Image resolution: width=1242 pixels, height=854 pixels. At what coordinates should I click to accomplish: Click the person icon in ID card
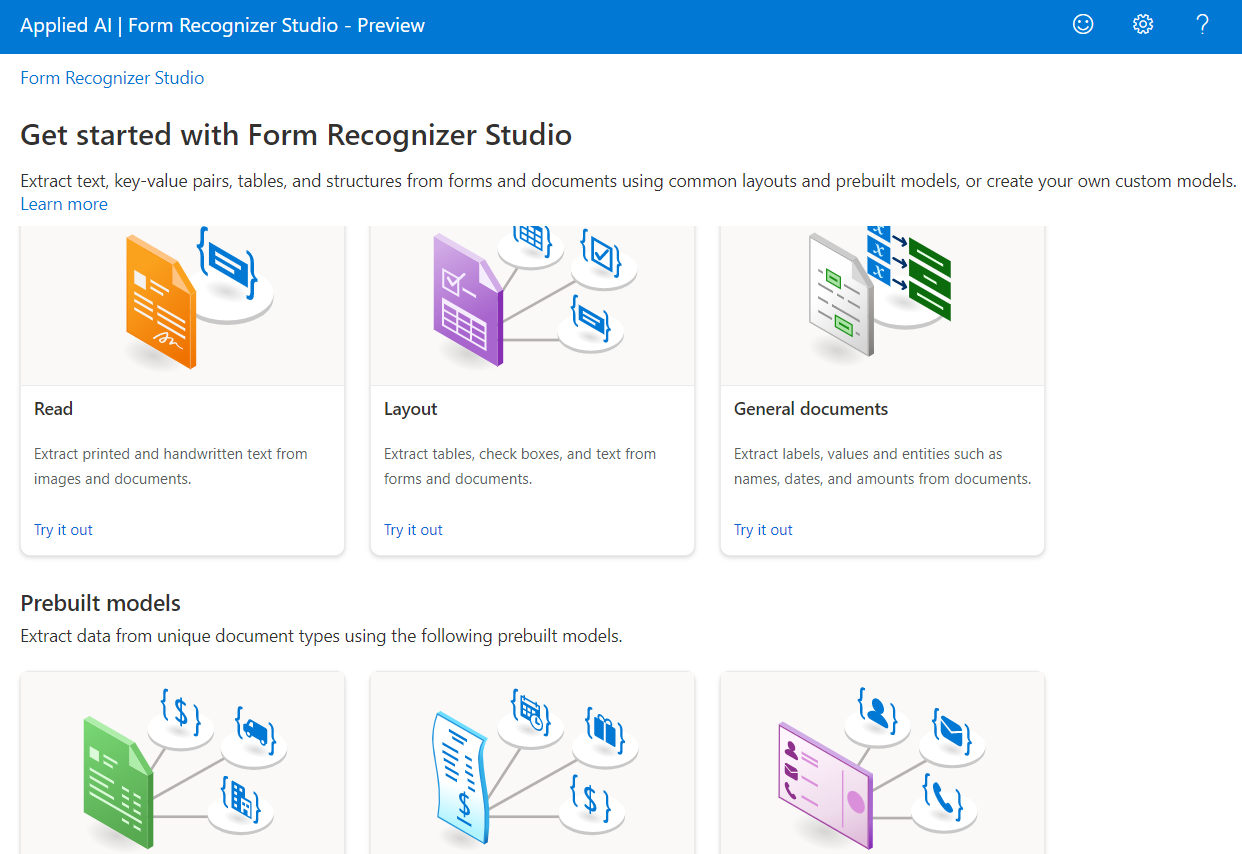pyautogui.click(x=877, y=711)
